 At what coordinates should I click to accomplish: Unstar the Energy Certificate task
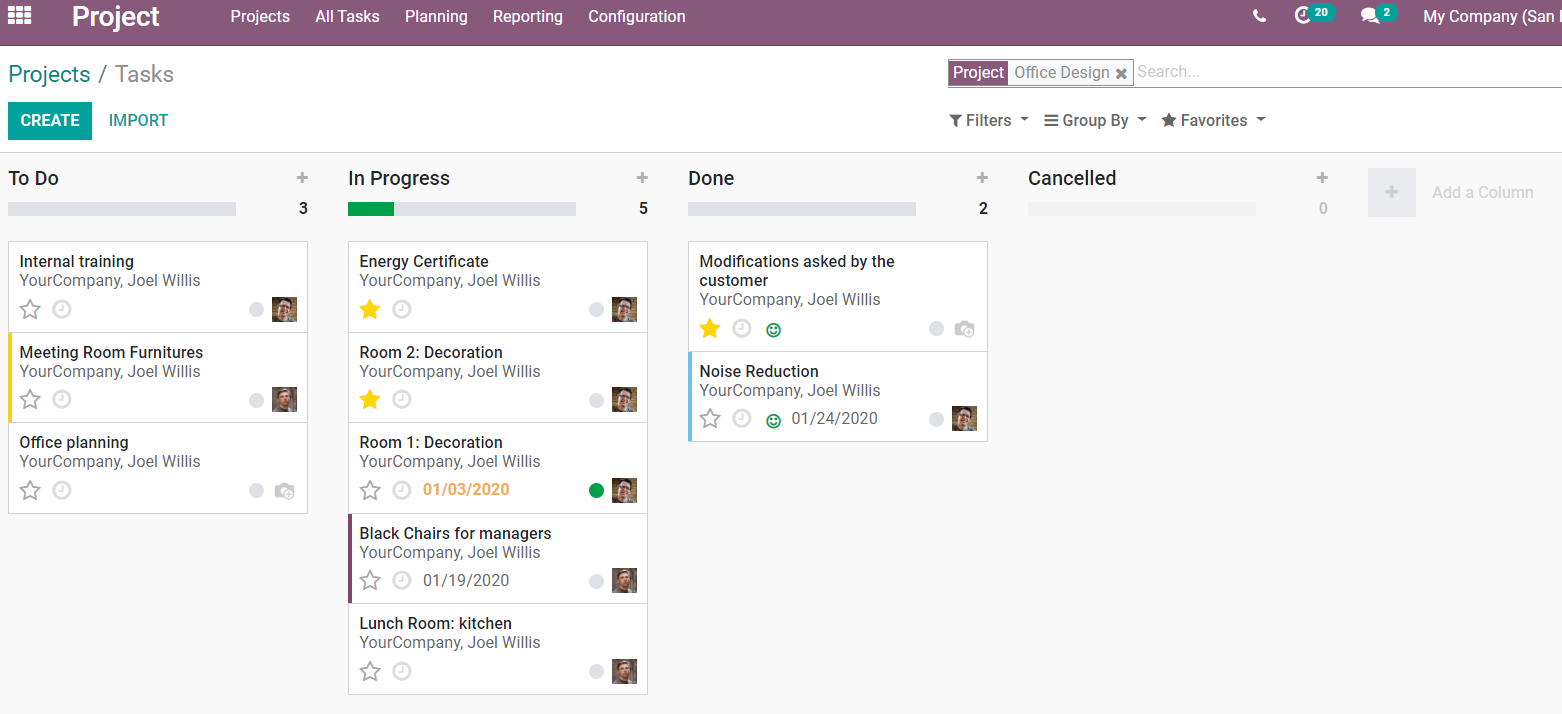point(370,309)
